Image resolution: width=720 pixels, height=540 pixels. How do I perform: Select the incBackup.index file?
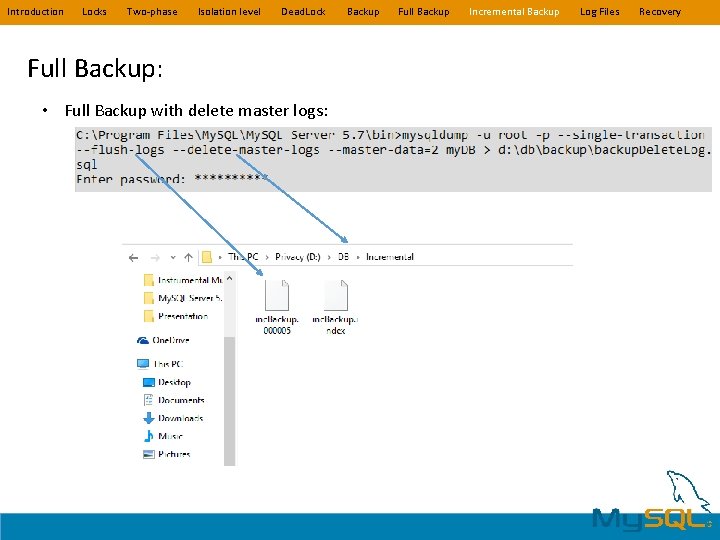coord(336,307)
